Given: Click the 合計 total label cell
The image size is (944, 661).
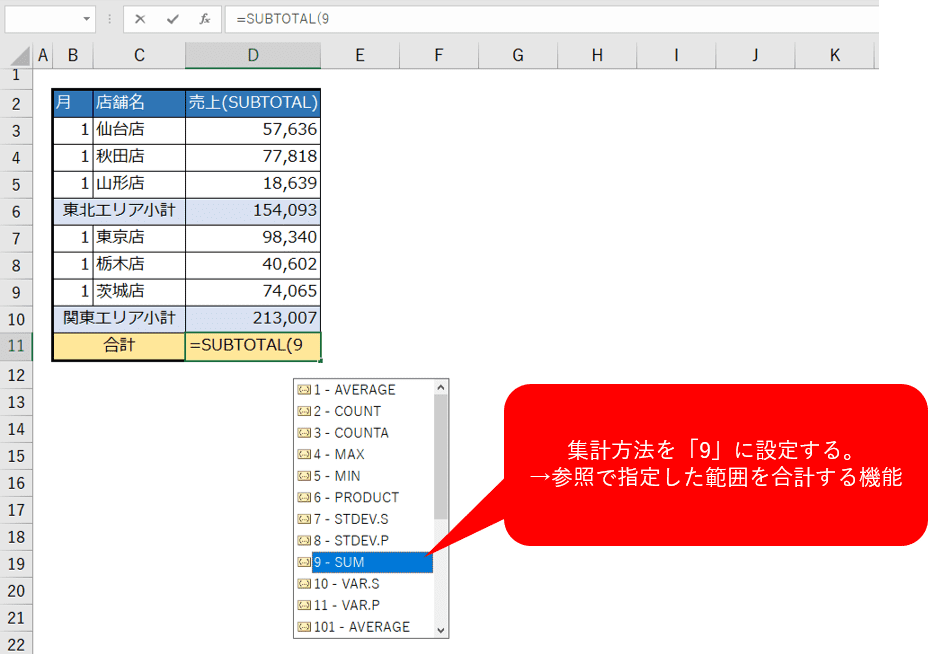Looking at the screenshot, I should click(119, 346).
